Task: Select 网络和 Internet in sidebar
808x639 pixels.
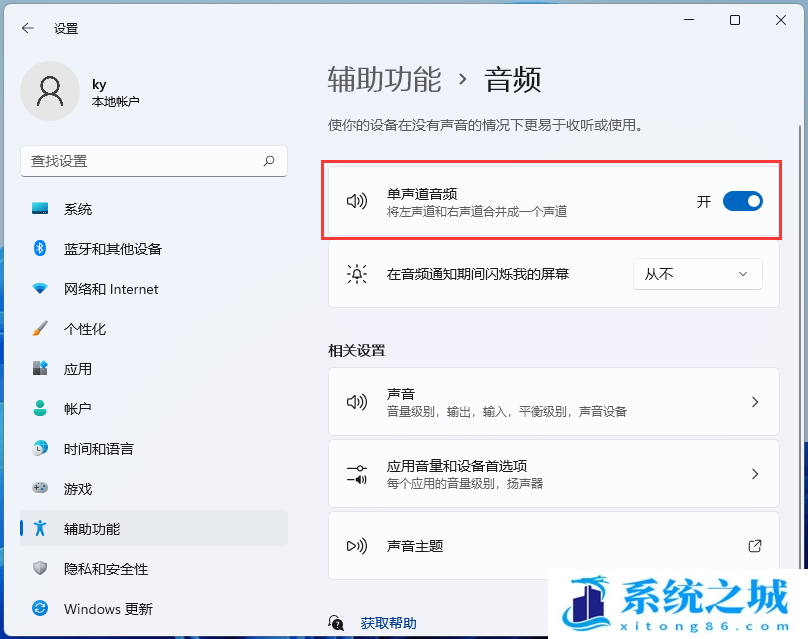Action: [x=111, y=289]
